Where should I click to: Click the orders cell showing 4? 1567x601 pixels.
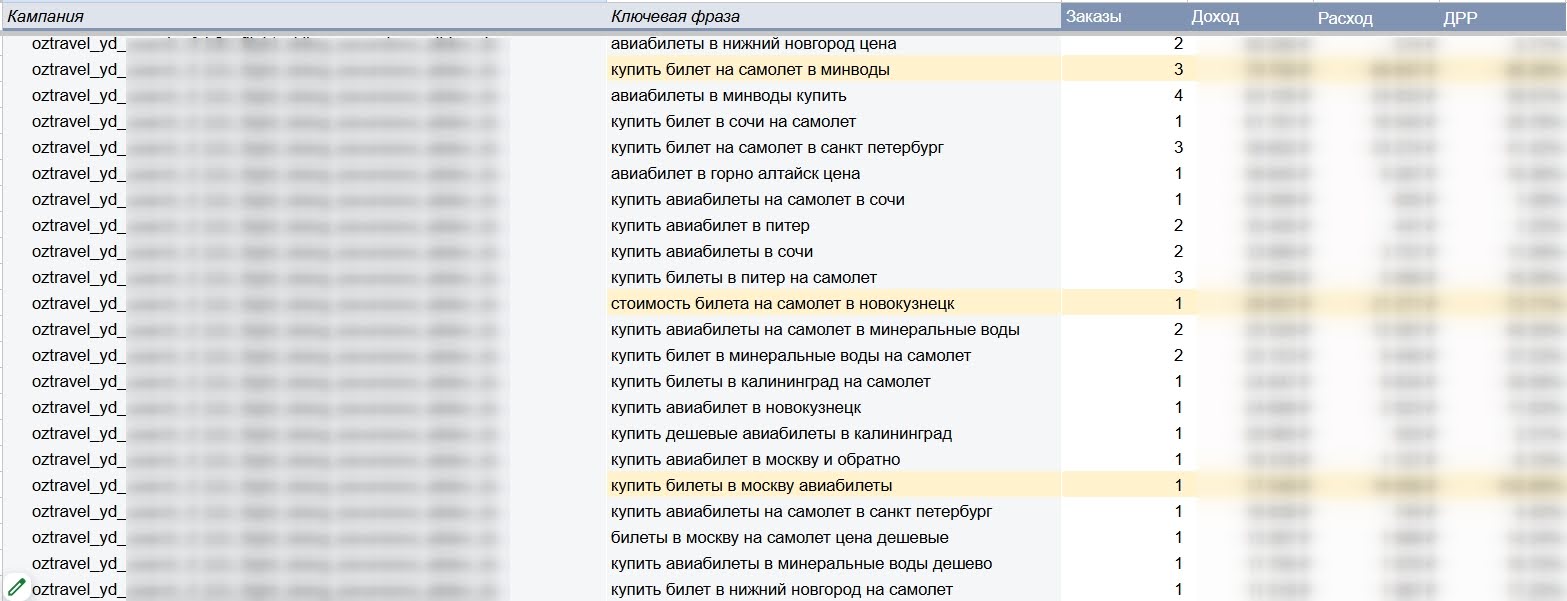point(1178,96)
